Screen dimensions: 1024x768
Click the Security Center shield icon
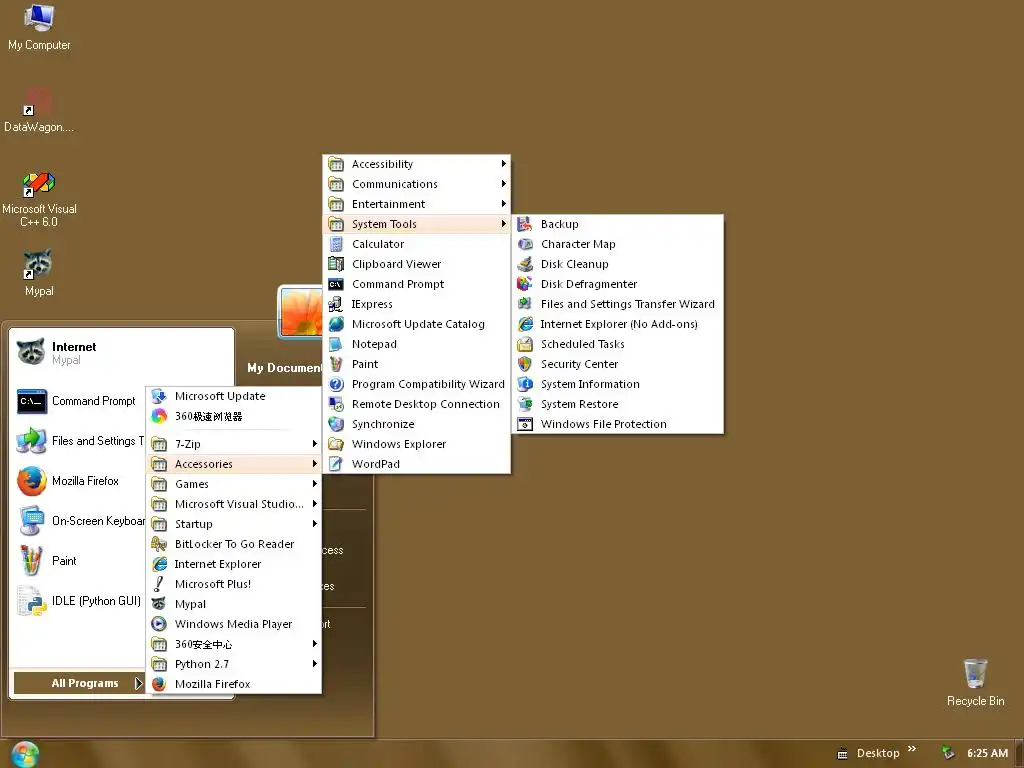point(524,364)
